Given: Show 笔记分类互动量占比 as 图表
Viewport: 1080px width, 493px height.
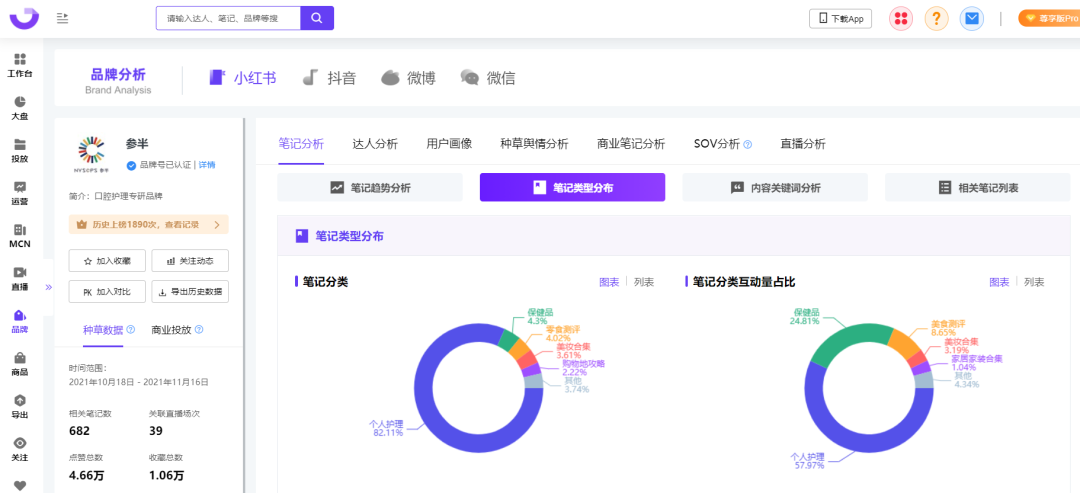Looking at the screenshot, I should [999, 282].
